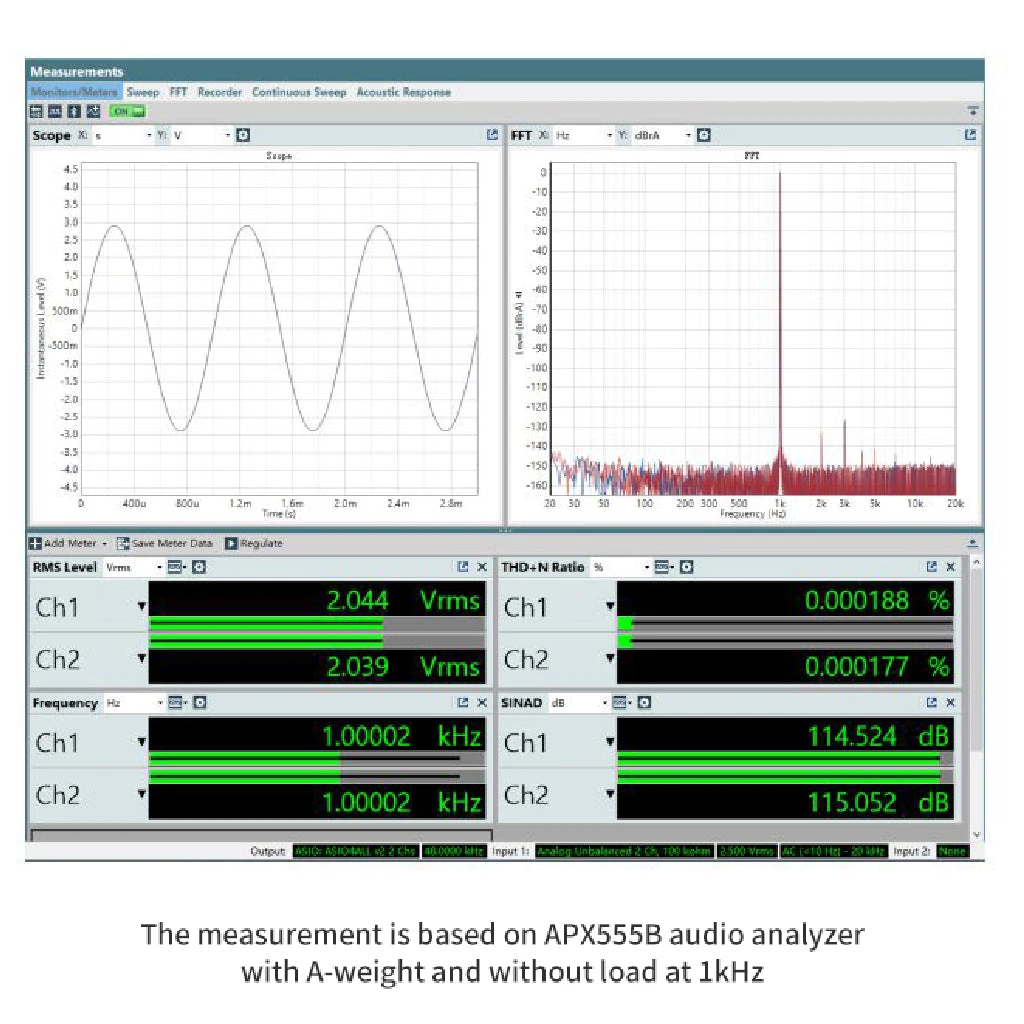
Task: Open the Acoustic Response tab
Action: [x=403, y=92]
